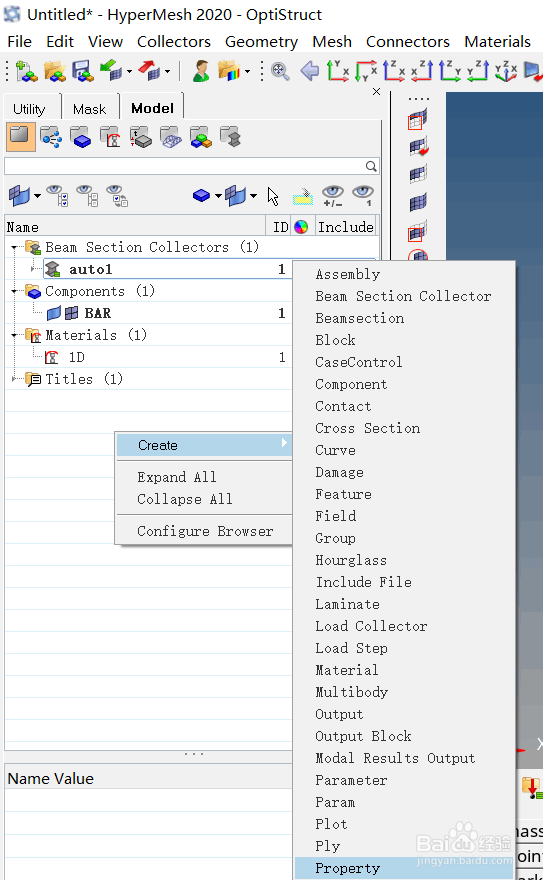Close the browser panel with X
The image size is (543, 880).
(376, 91)
